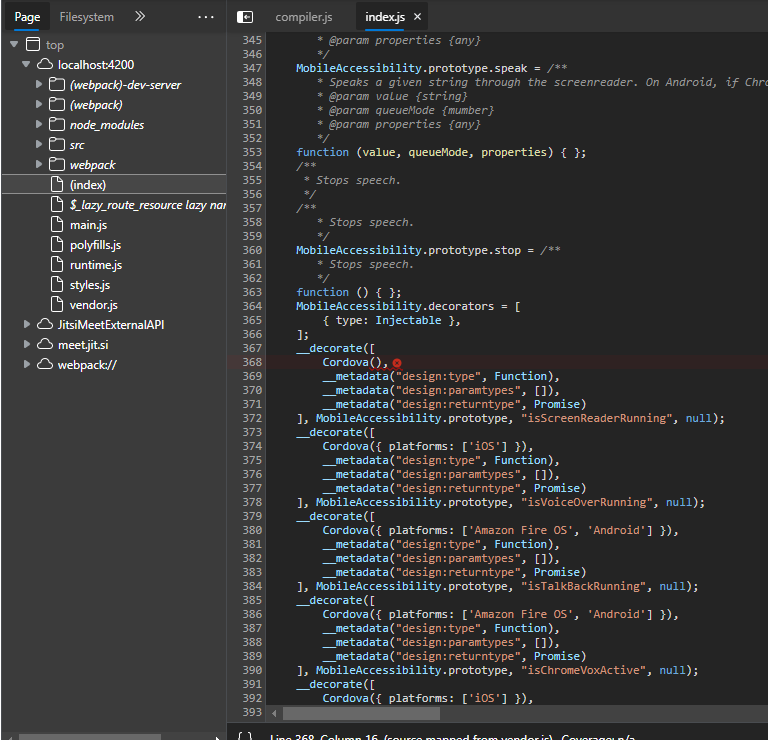Expand the JitsiMeetExternalAPI tree node
768x740 pixels.
[27, 325]
